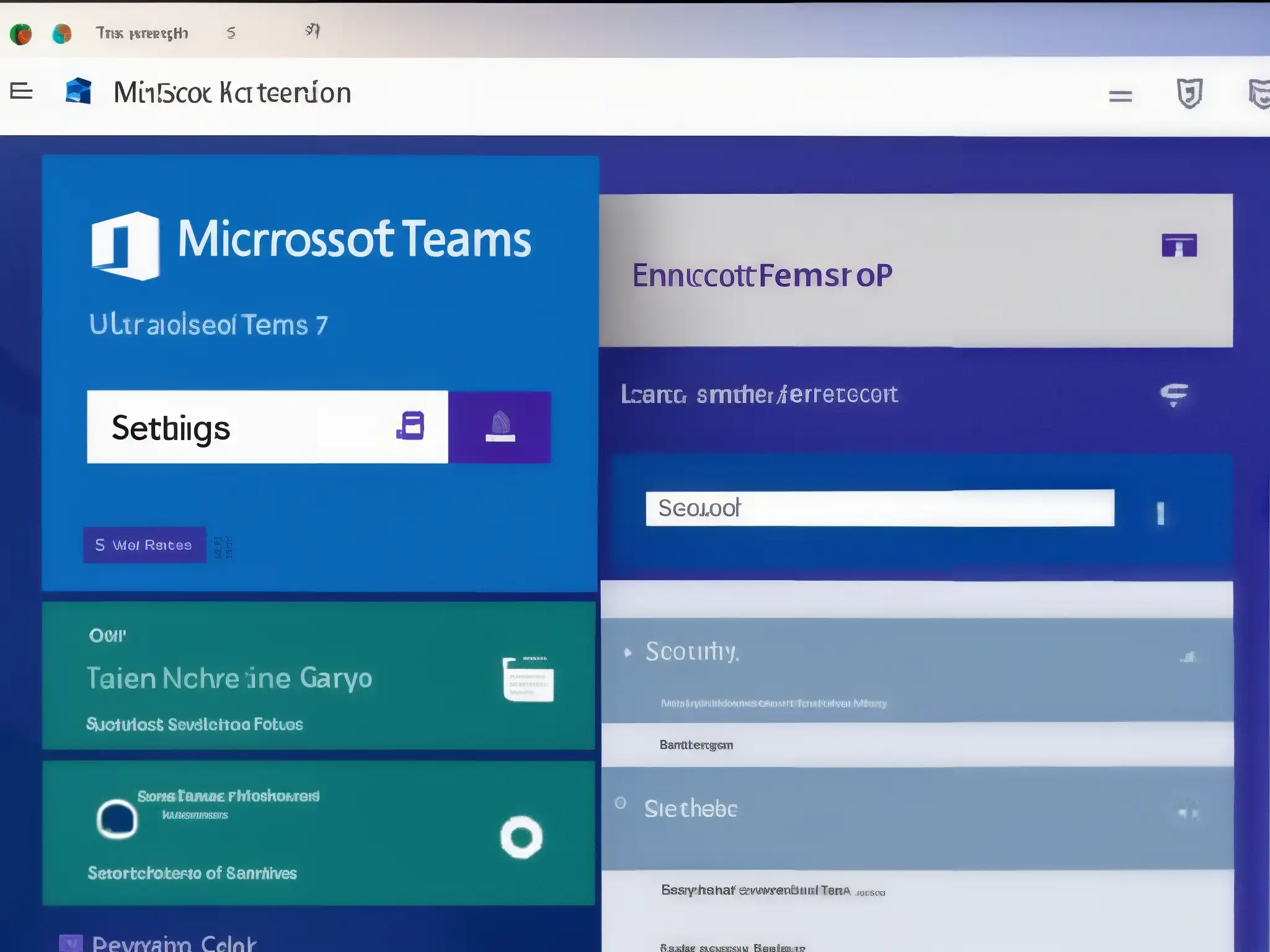Screen dimensions: 1270x952
Task: Open the hamburger menu in header
Action: pos(21,91)
